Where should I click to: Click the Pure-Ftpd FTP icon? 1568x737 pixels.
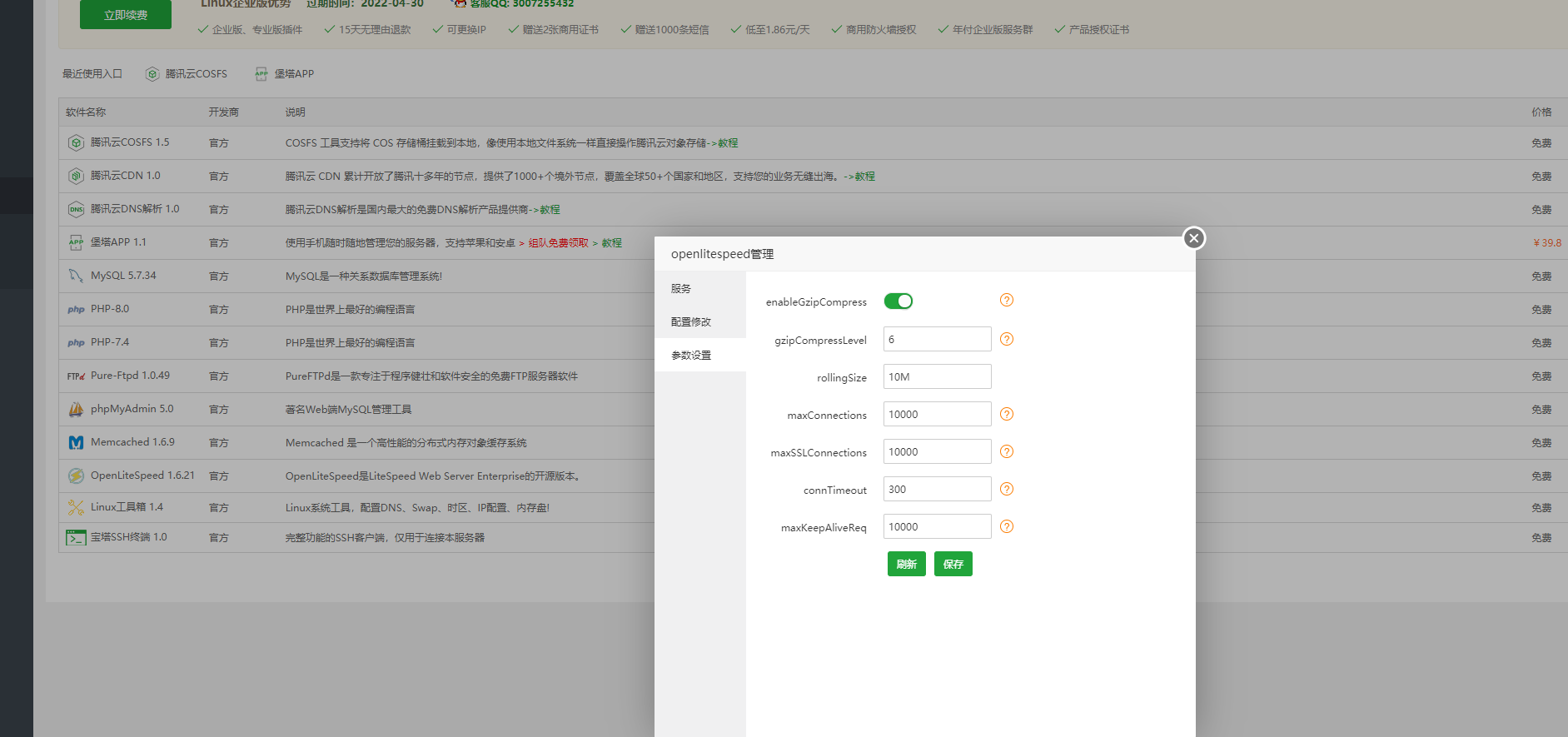[x=76, y=376]
